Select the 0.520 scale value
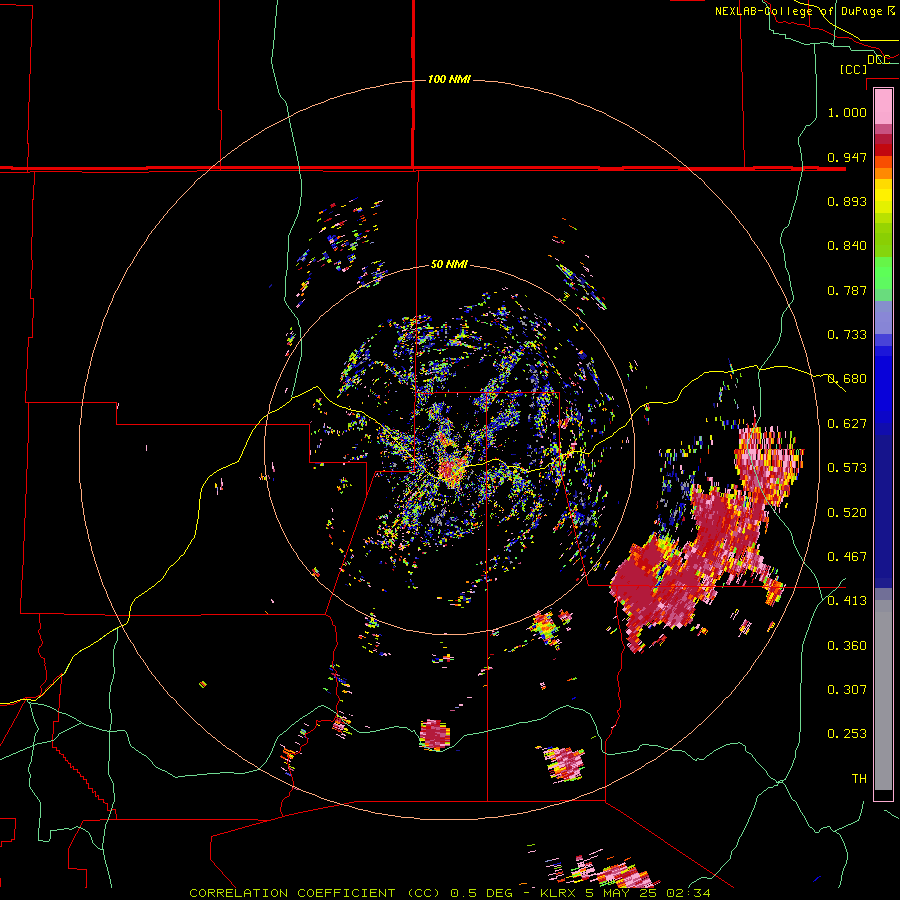 [x=847, y=513]
